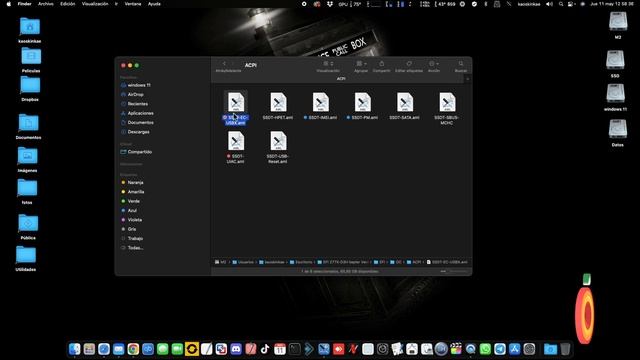The image size is (640, 360).
Task: Add a new Finder tab with plus button
Action: (x=468, y=78)
